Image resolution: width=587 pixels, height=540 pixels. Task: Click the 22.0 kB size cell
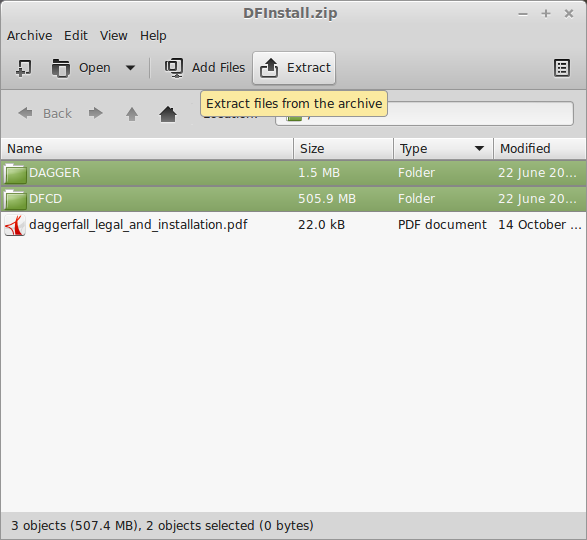[321, 225]
